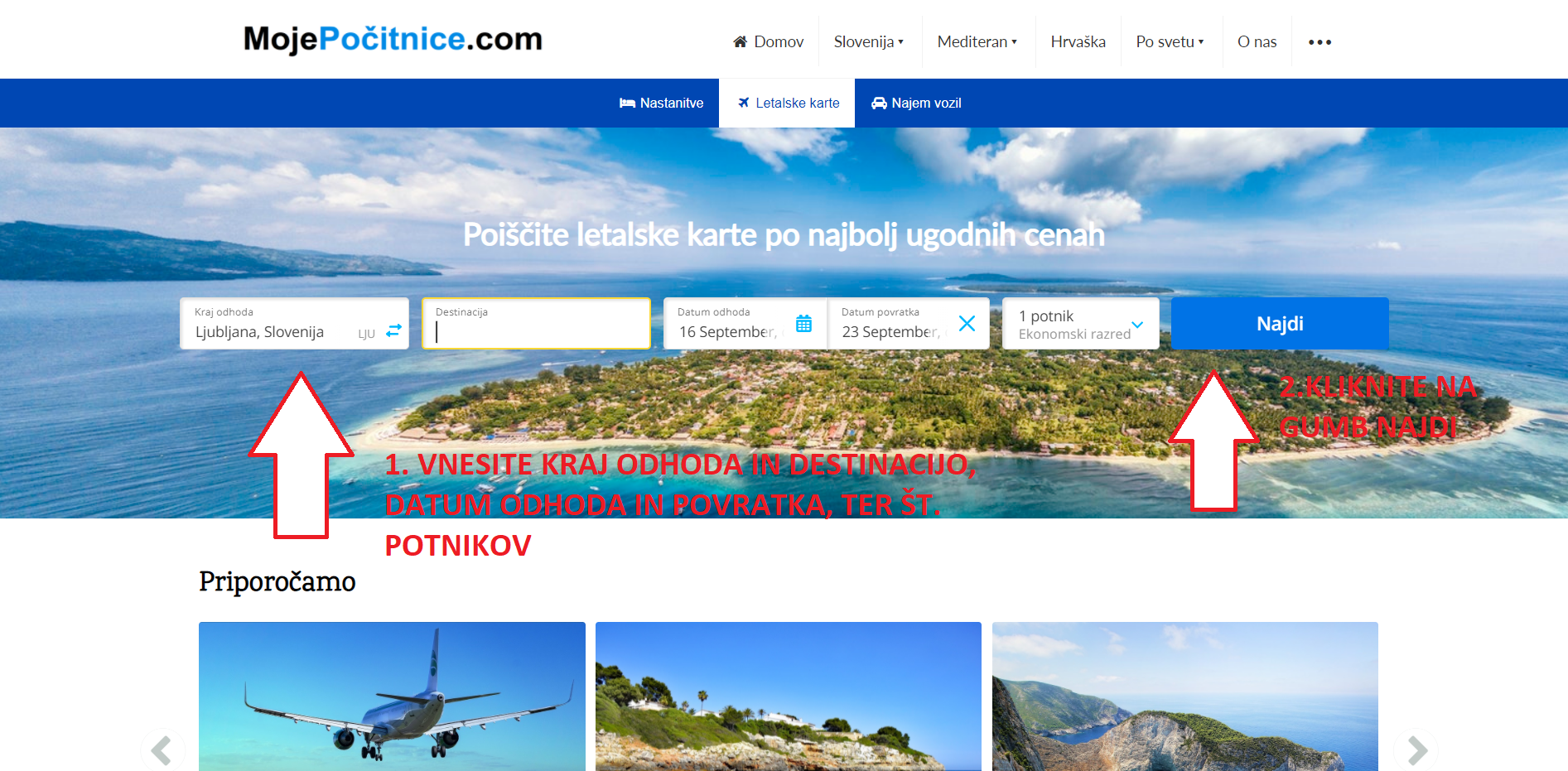Click the home icon next to Domov
This screenshot has width=1568, height=771.
[x=741, y=41]
